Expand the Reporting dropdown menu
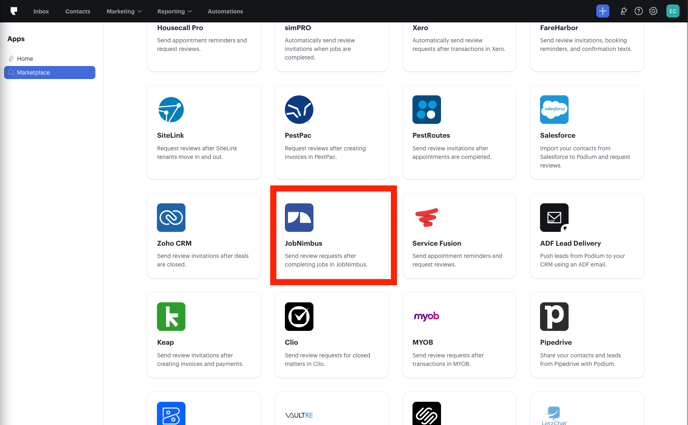The height and width of the screenshot is (425, 688). 174,11
